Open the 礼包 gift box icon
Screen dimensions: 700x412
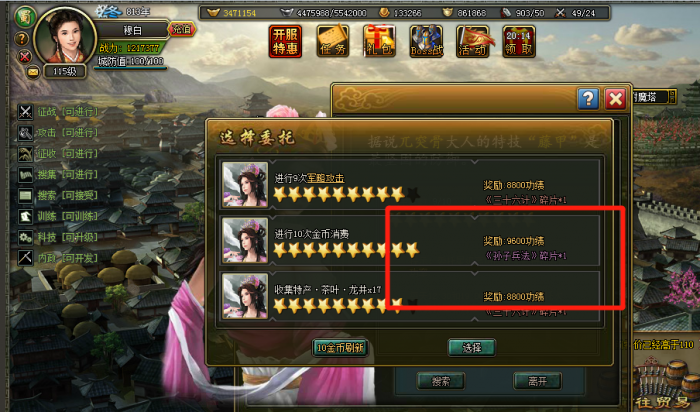(x=379, y=41)
